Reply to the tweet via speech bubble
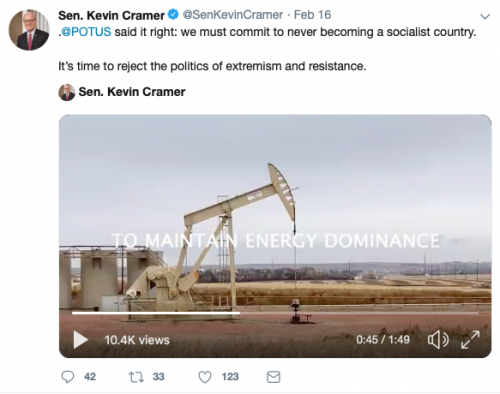The width and height of the screenshot is (500, 394). pos(68,377)
